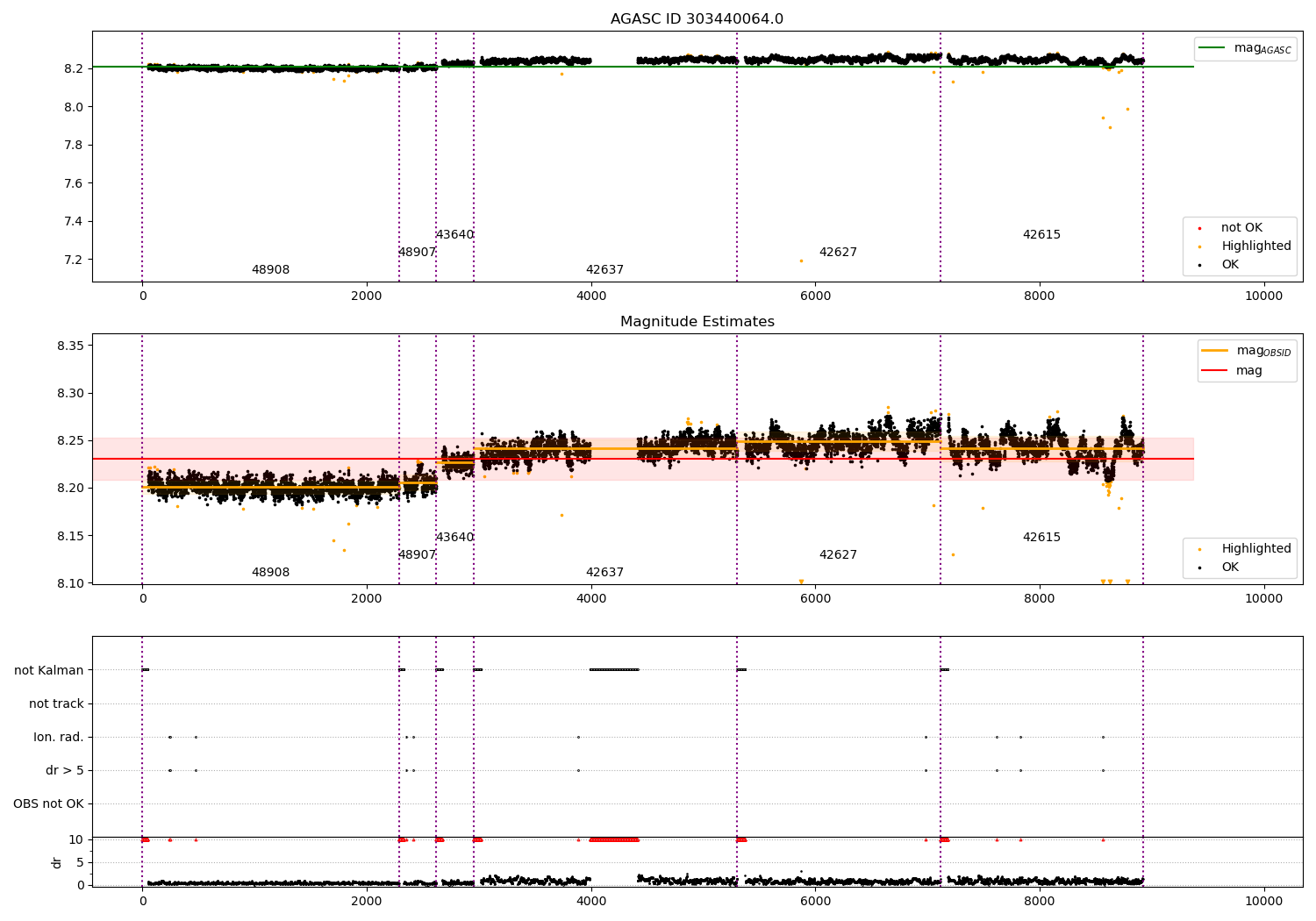Click the 7.2 y-axis tick label
Screen dimensions: 1316x921
coord(74,260)
